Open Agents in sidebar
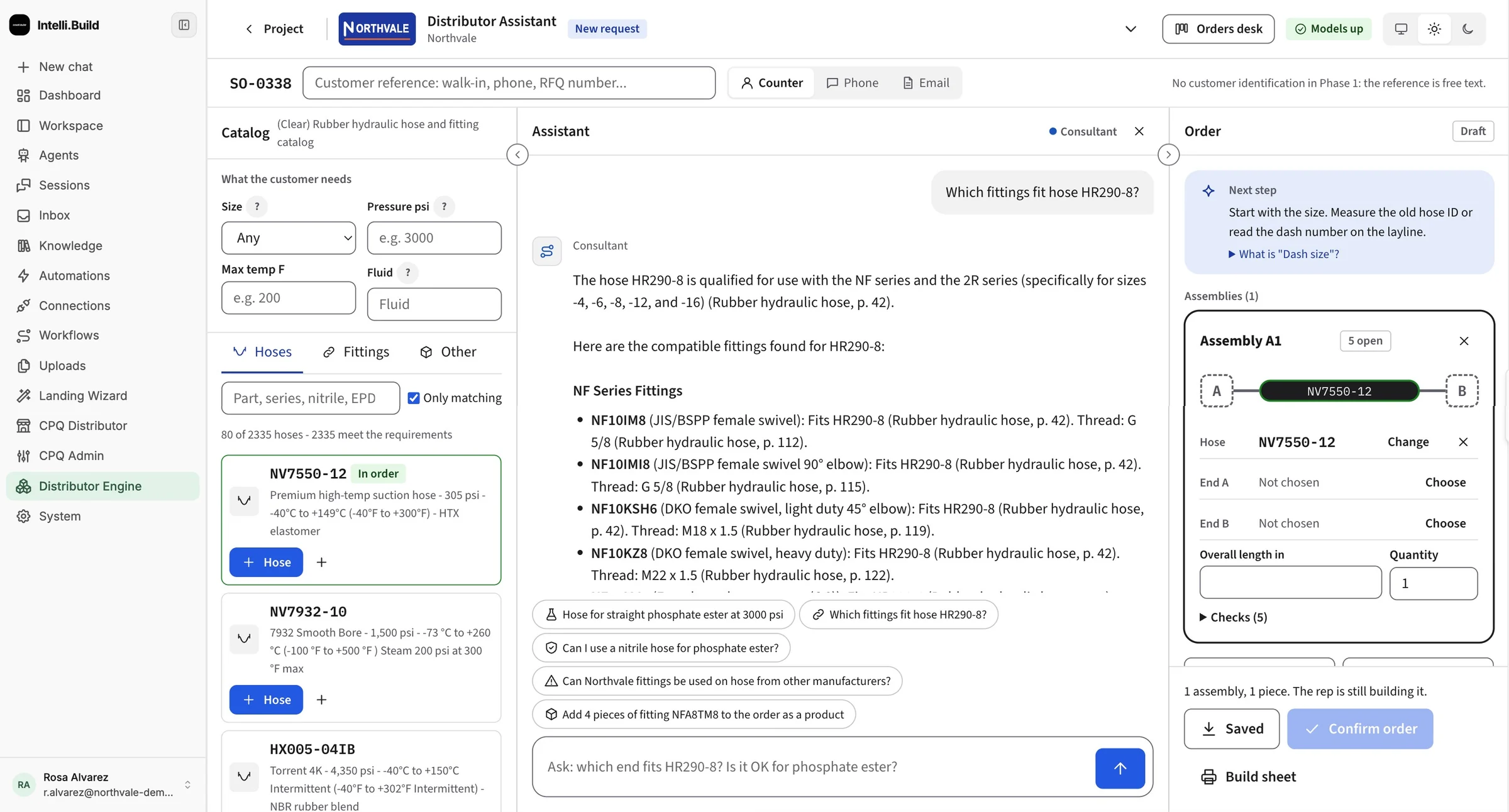 (103, 155)
